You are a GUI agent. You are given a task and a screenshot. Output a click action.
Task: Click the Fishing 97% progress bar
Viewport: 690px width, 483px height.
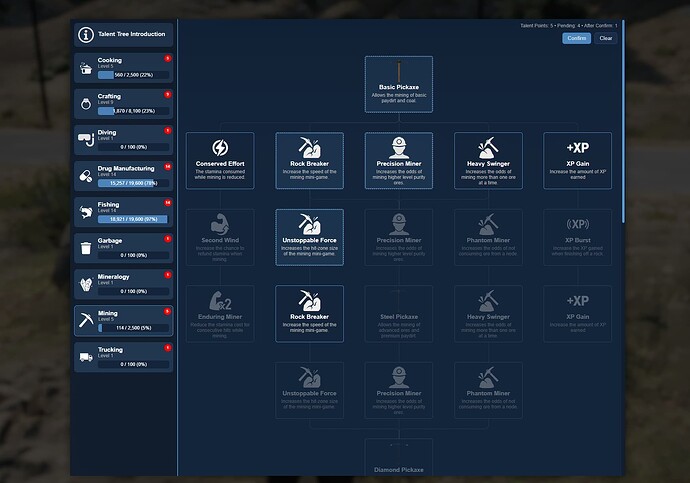click(x=133, y=219)
